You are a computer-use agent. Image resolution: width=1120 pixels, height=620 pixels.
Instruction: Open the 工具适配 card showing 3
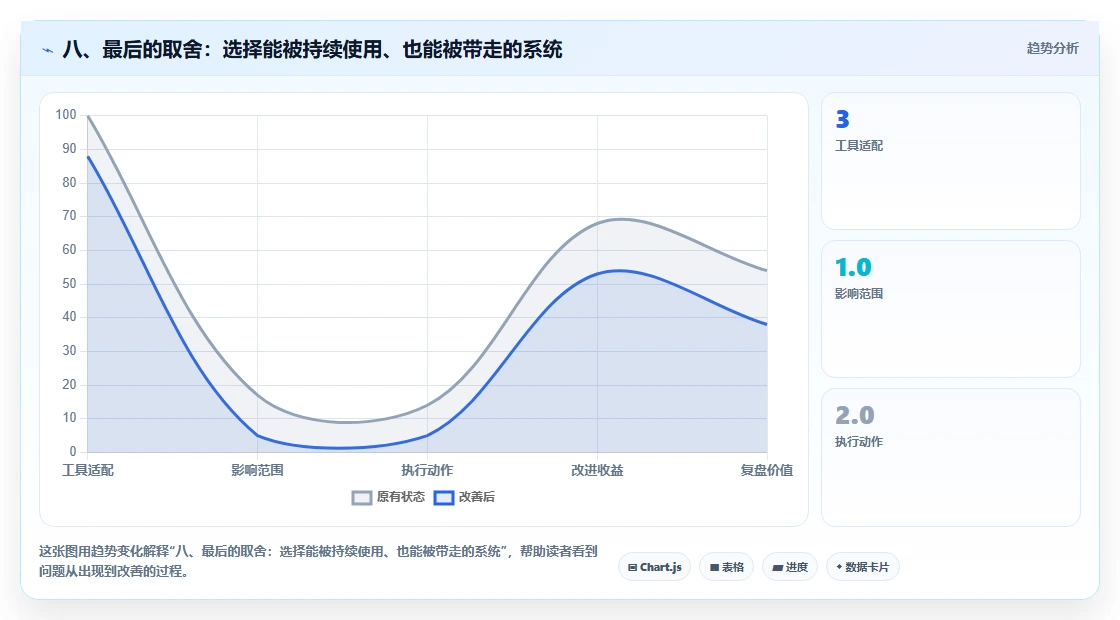tap(951, 161)
